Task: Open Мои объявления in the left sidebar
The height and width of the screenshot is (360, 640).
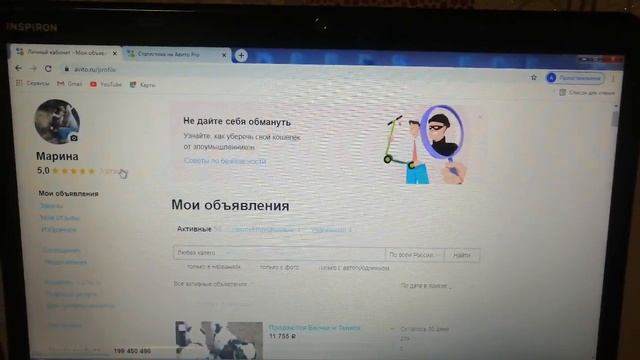Action: [x=68, y=193]
